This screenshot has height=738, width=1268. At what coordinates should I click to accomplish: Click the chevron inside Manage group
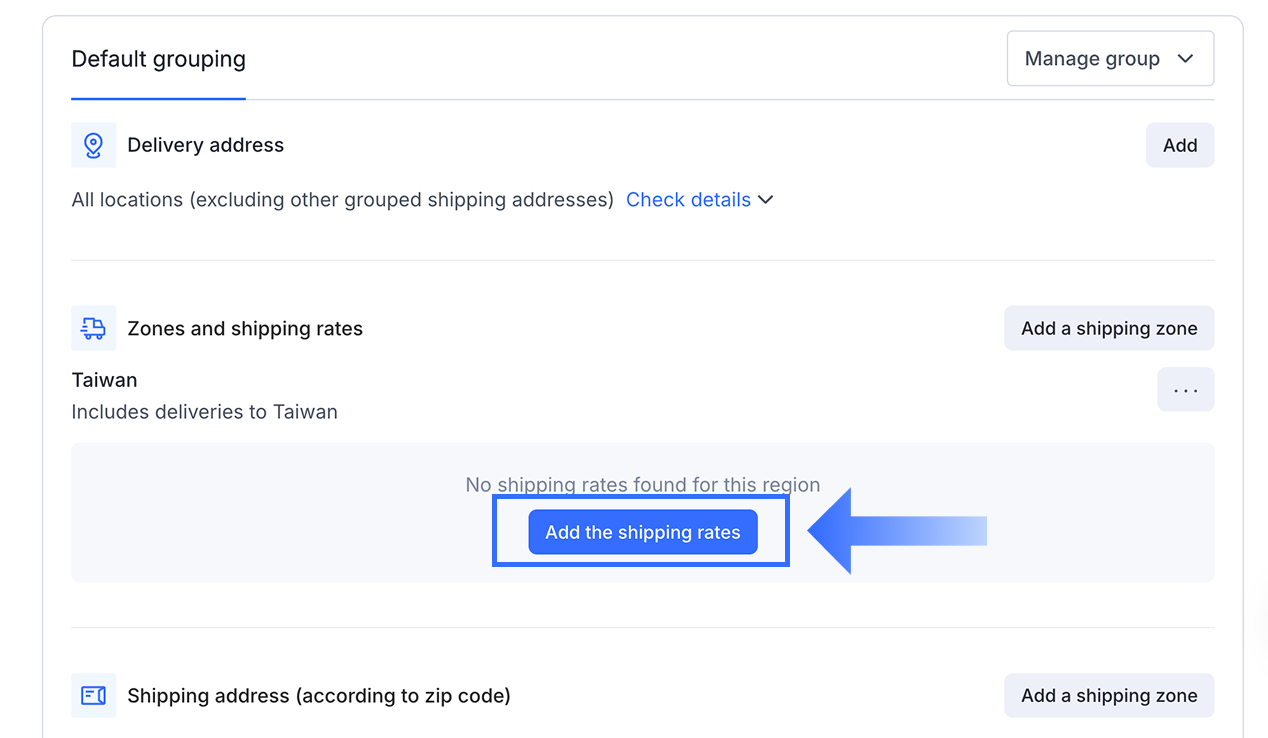(1186, 59)
